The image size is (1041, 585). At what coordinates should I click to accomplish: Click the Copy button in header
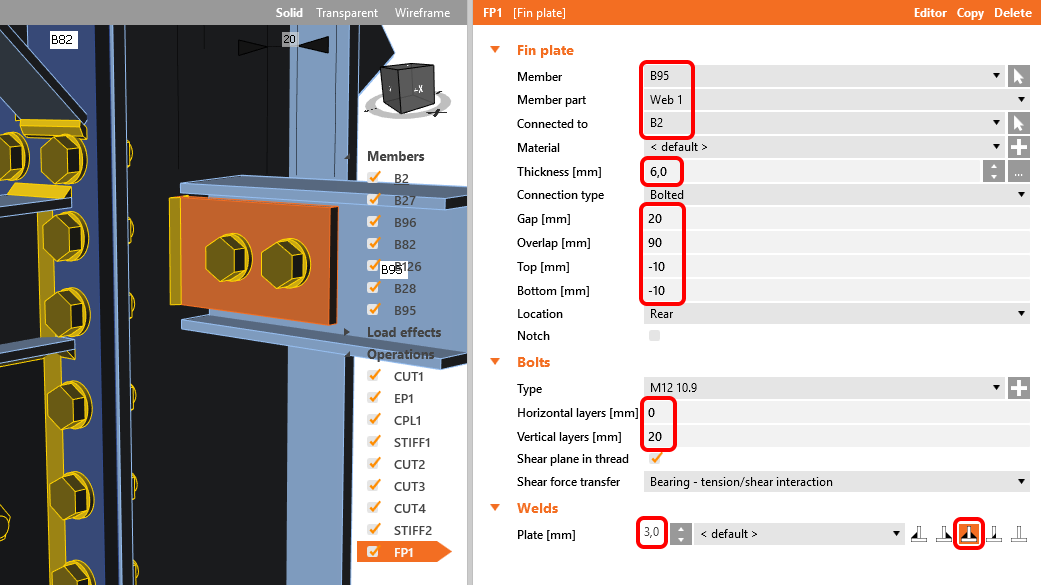(x=969, y=13)
